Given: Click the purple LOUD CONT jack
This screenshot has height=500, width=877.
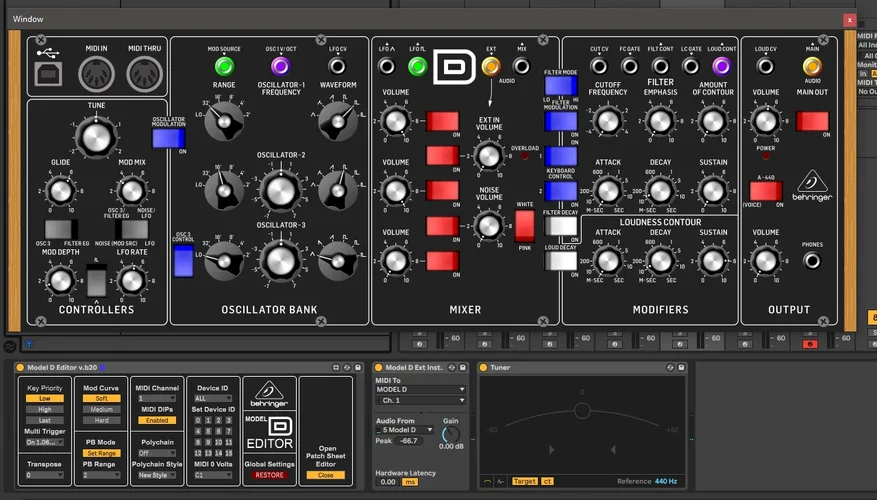Looking at the screenshot, I should coord(722,66).
